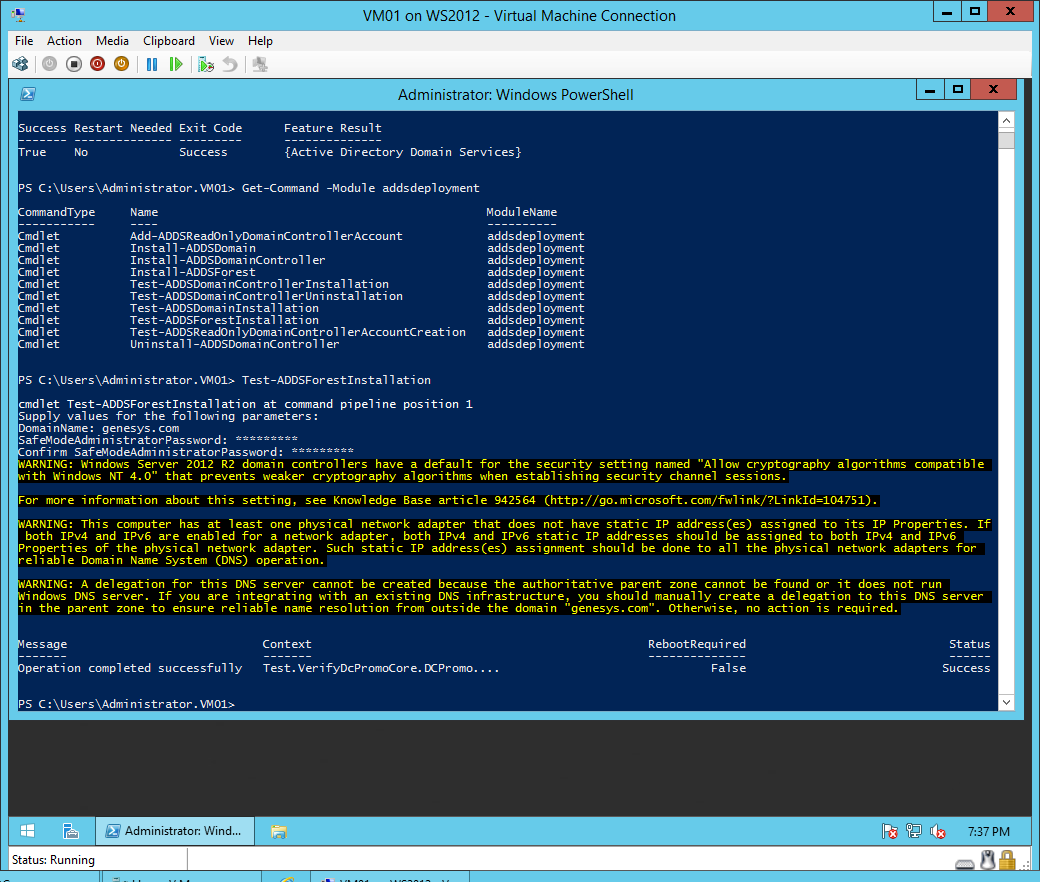Create a checkpoint using the toolbar icon
This screenshot has height=882, width=1040.
point(206,64)
